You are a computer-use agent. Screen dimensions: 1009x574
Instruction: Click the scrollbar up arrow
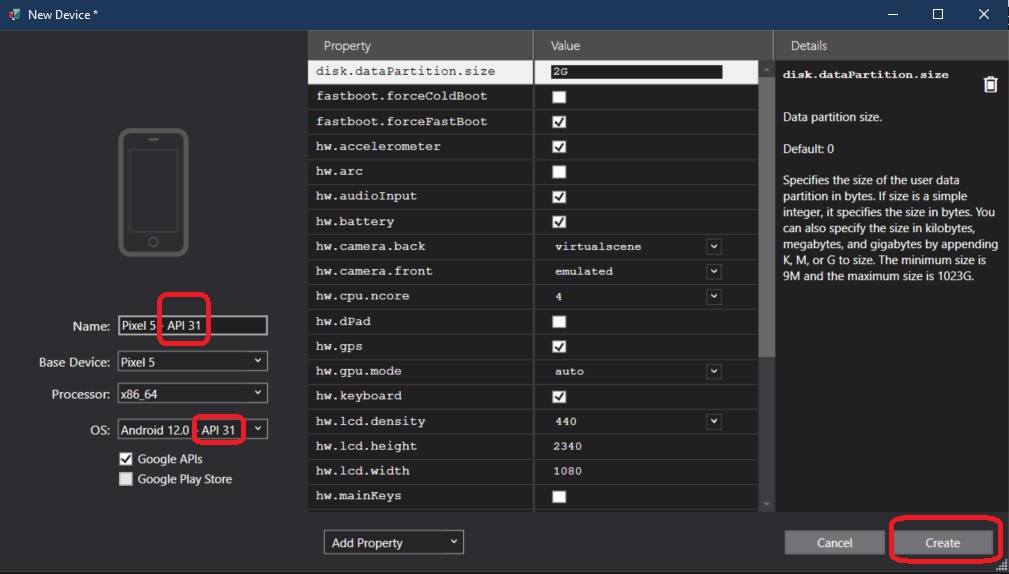(766, 69)
